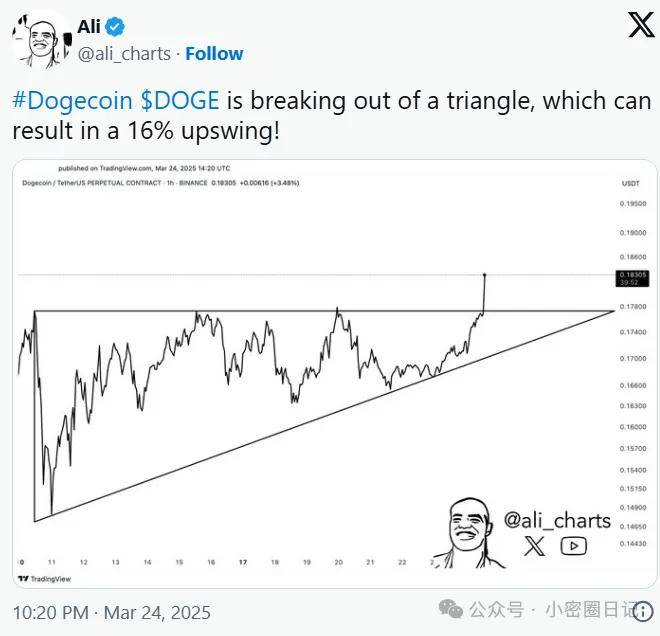
Task: Click the TradingView logo at chart bottom-left
Action: click(40, 579)
